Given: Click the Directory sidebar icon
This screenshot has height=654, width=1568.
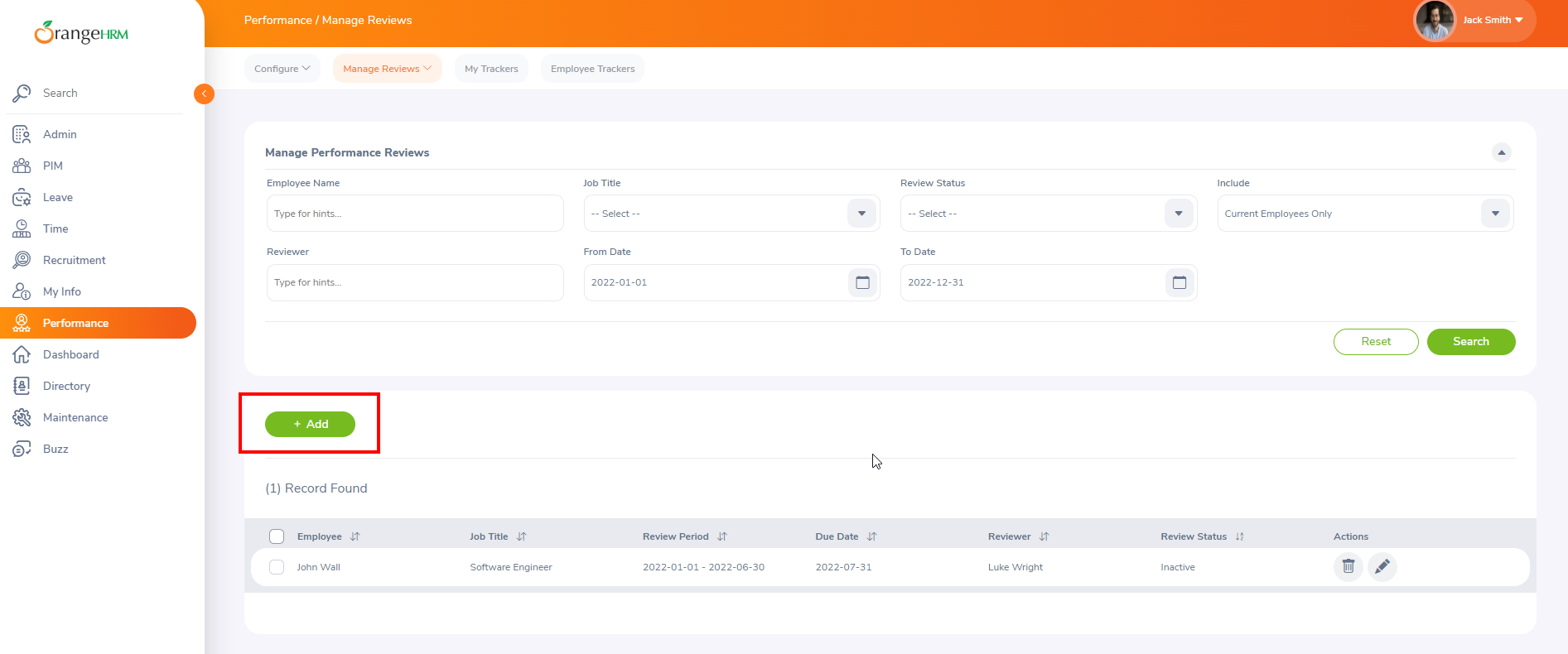Looking at the screenshot, I should 22,386.
